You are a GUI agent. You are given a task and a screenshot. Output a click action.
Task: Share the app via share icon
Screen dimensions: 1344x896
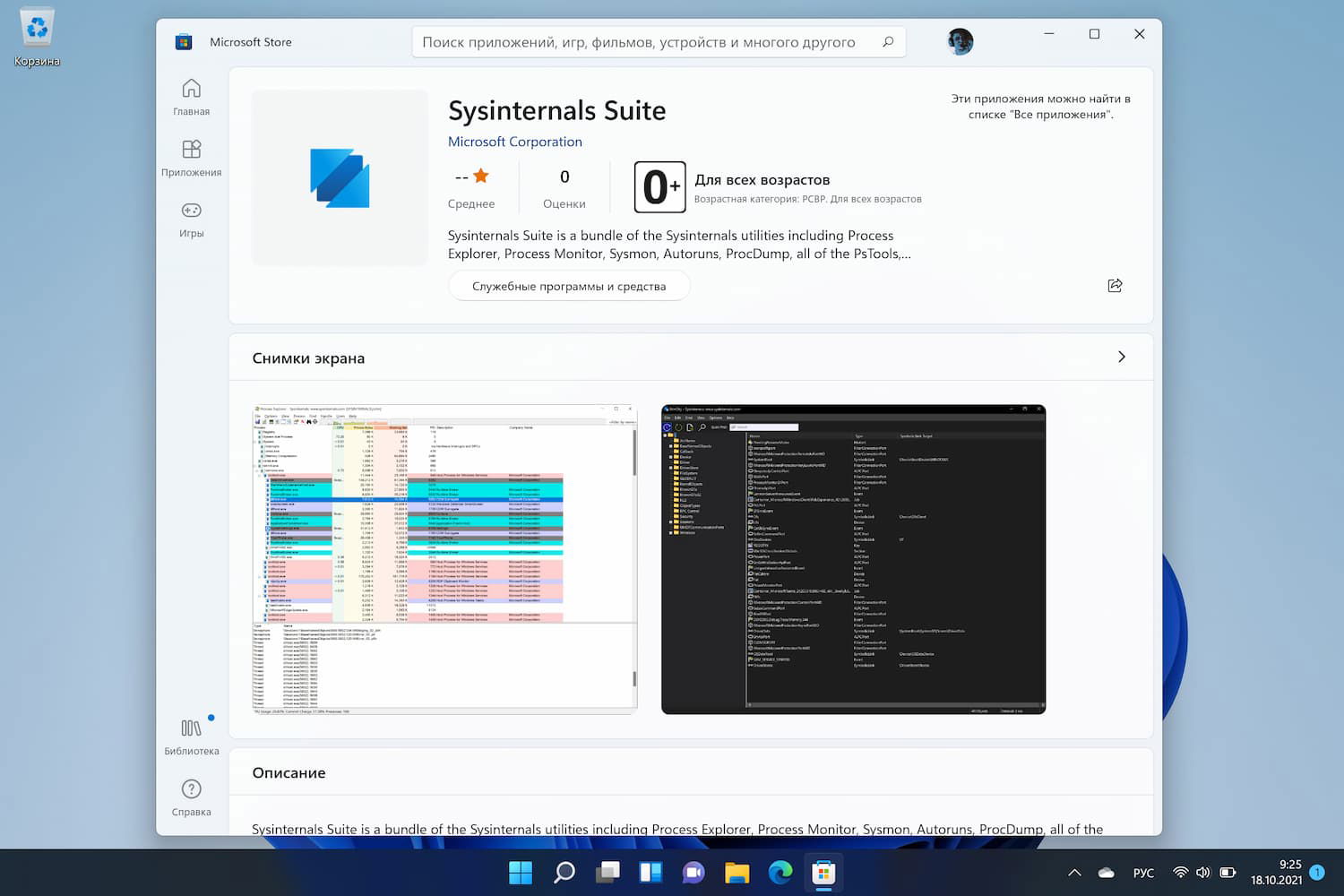(1115, 286)
